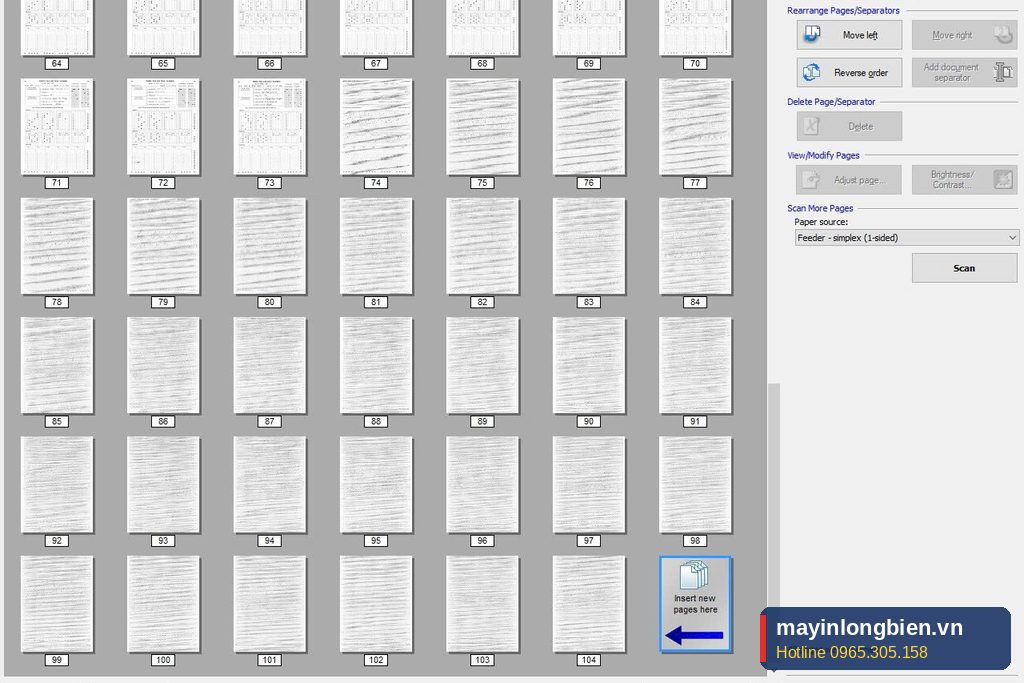The image size is (1024, 683).
Task: Select page thumbnail 89
Action: pos(483,366)
